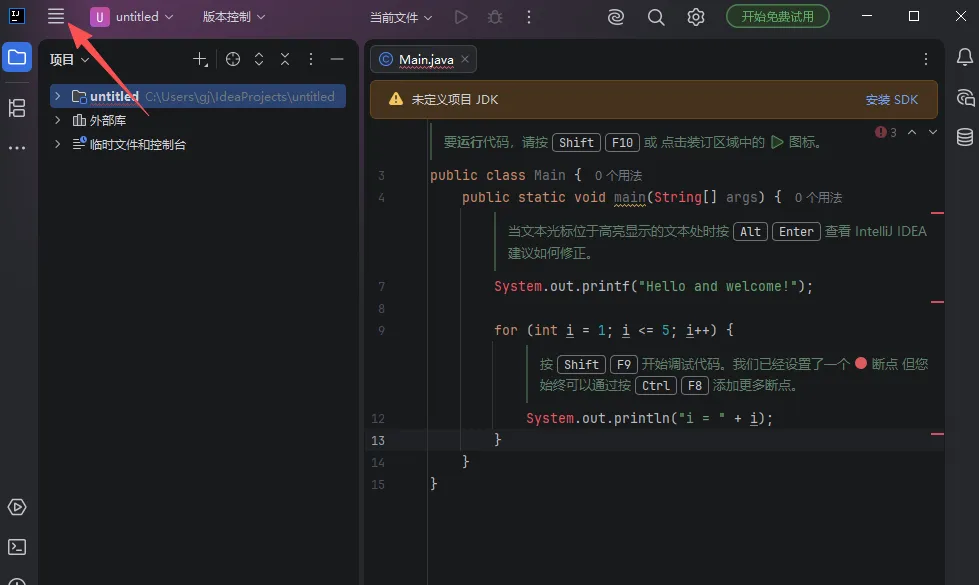Select opened file crosshair icon

(x=233, y=59)
